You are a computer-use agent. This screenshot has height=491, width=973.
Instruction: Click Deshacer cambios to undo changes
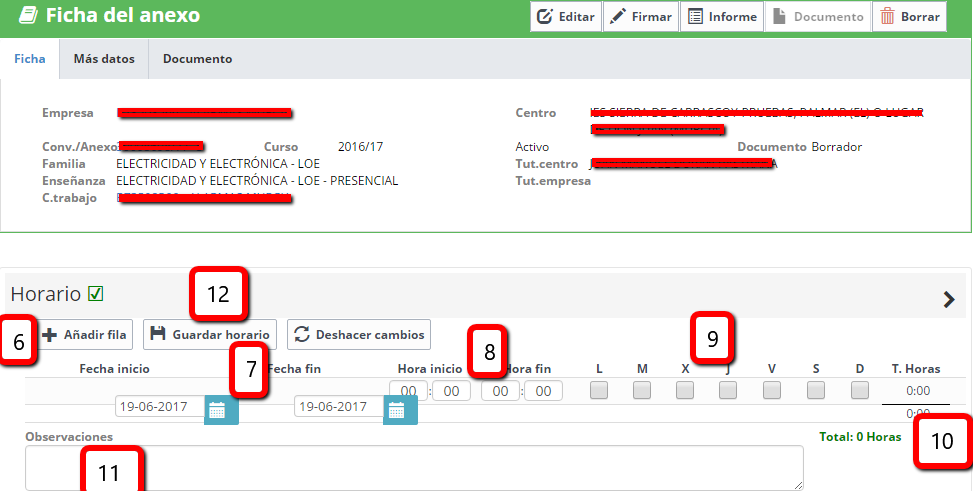click(x=359, y=335)
